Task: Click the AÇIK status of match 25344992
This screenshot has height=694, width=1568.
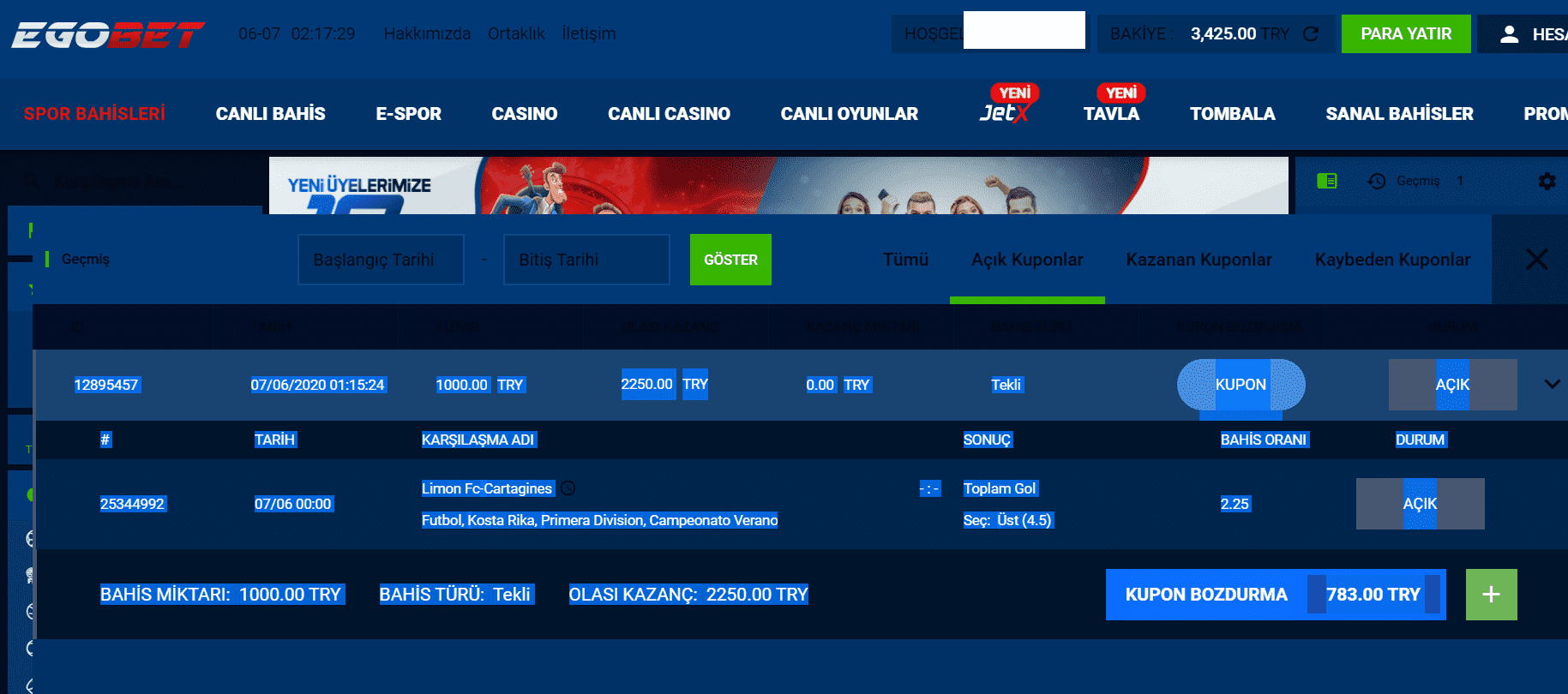Action: click(x=1420, y=504)
